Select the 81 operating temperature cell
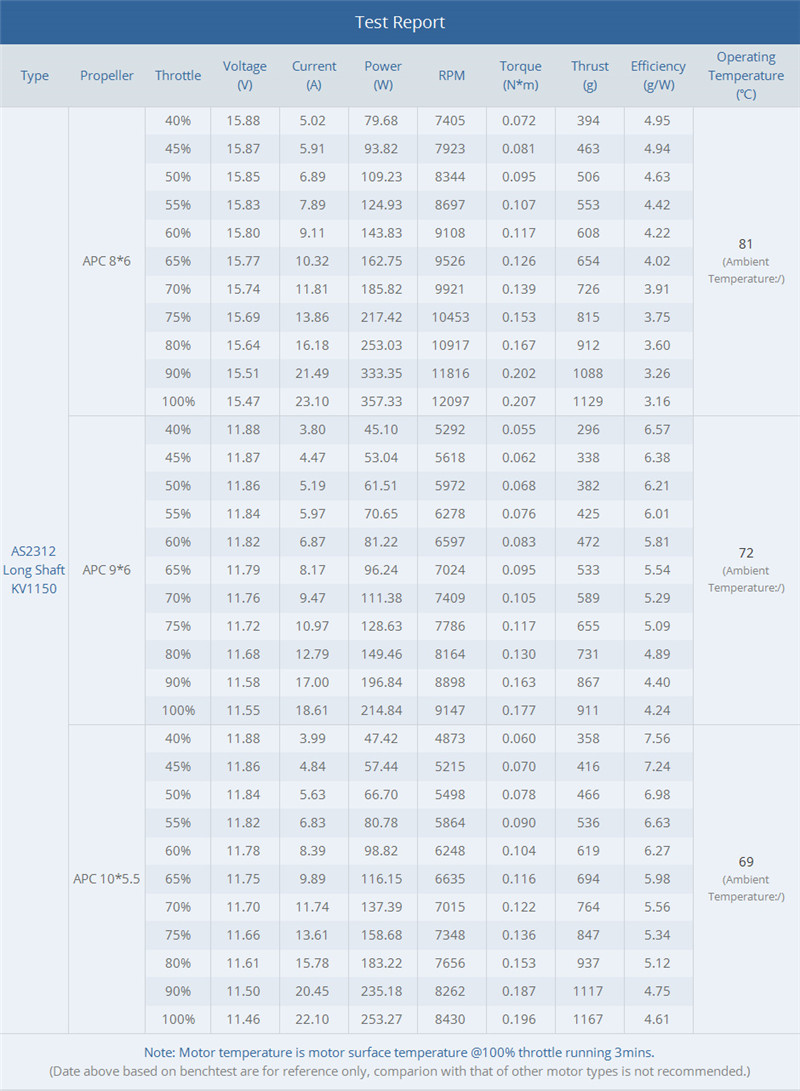 coord(746,261)
